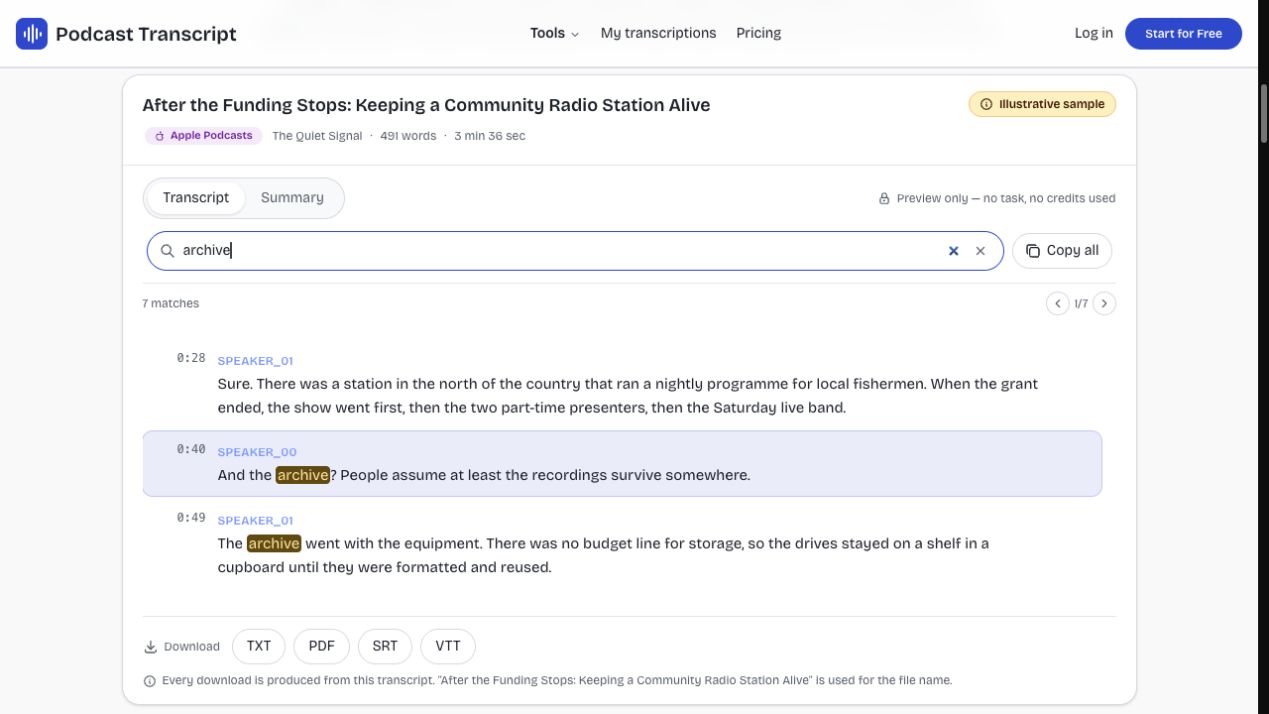The image size is (1269, 714).
Task: Go to next search match
Action: (x=1104, y=303)
